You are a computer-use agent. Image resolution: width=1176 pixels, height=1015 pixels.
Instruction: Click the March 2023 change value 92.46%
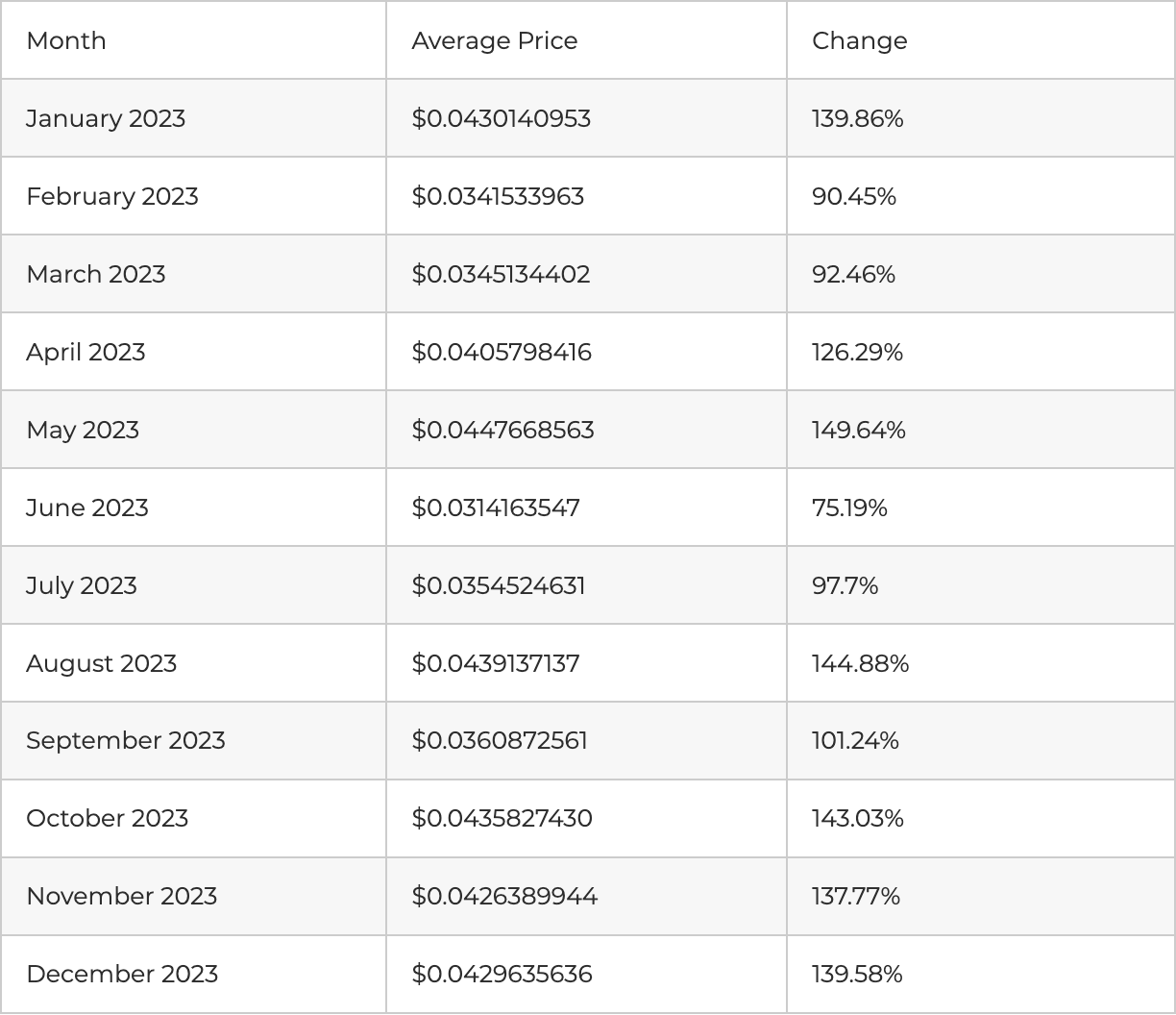(x=853, y=274)
